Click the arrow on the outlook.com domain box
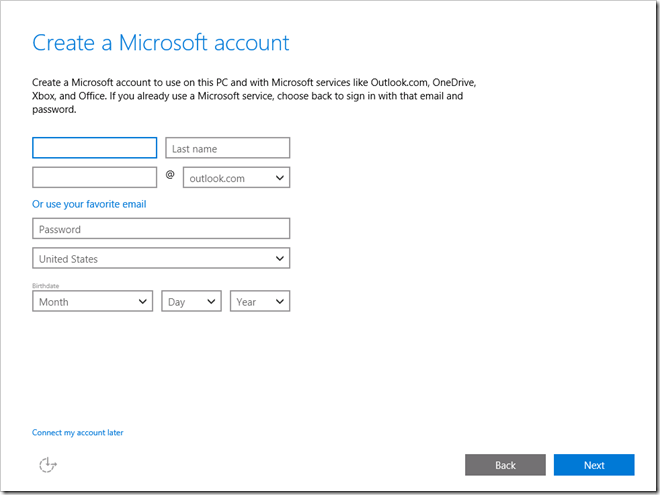Viewport: 660px width, 495px height. 279,178
